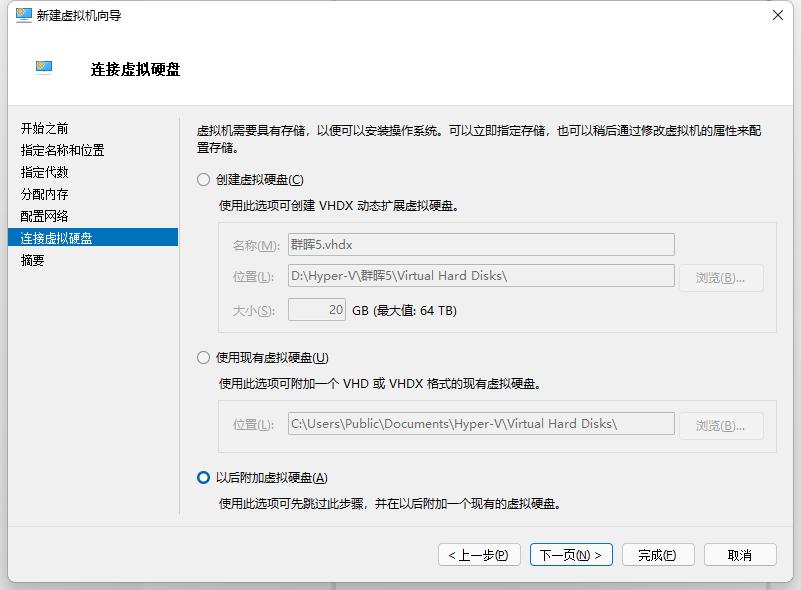Click the wizard application icon in title bar

pyautogui.click(x=21, y=16)
